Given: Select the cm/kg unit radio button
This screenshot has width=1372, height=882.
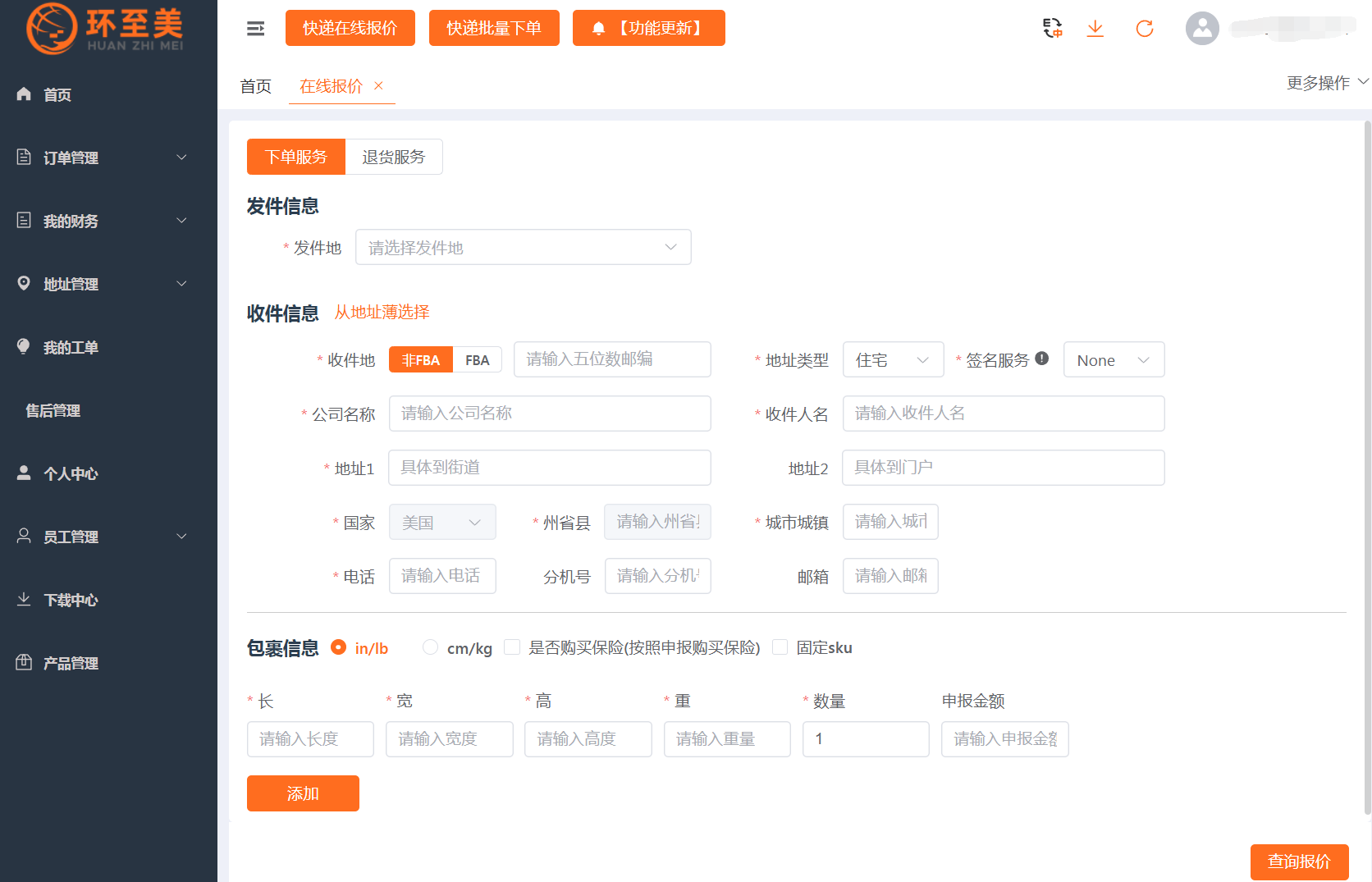Looking at the screenshot, I should [x=430, y=647].
